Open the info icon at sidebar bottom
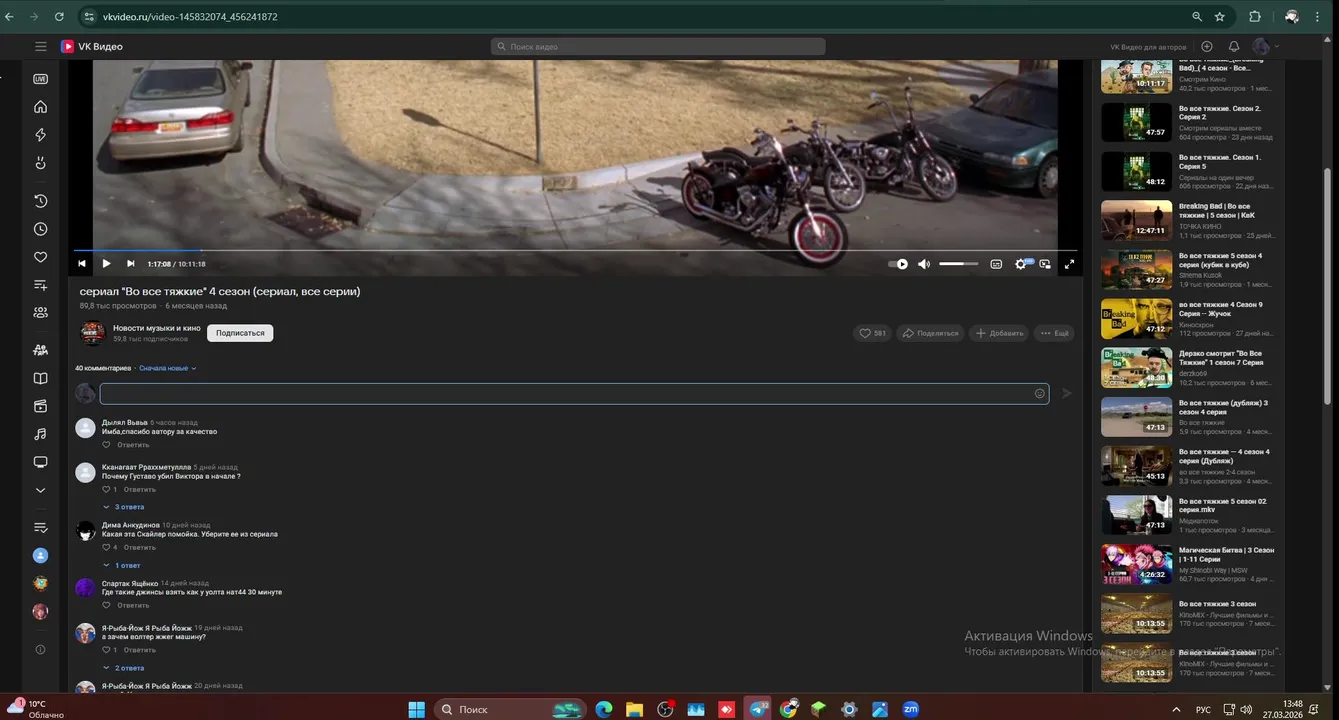This screenshot has width=1339, height=720. click(x=40, y=649)
